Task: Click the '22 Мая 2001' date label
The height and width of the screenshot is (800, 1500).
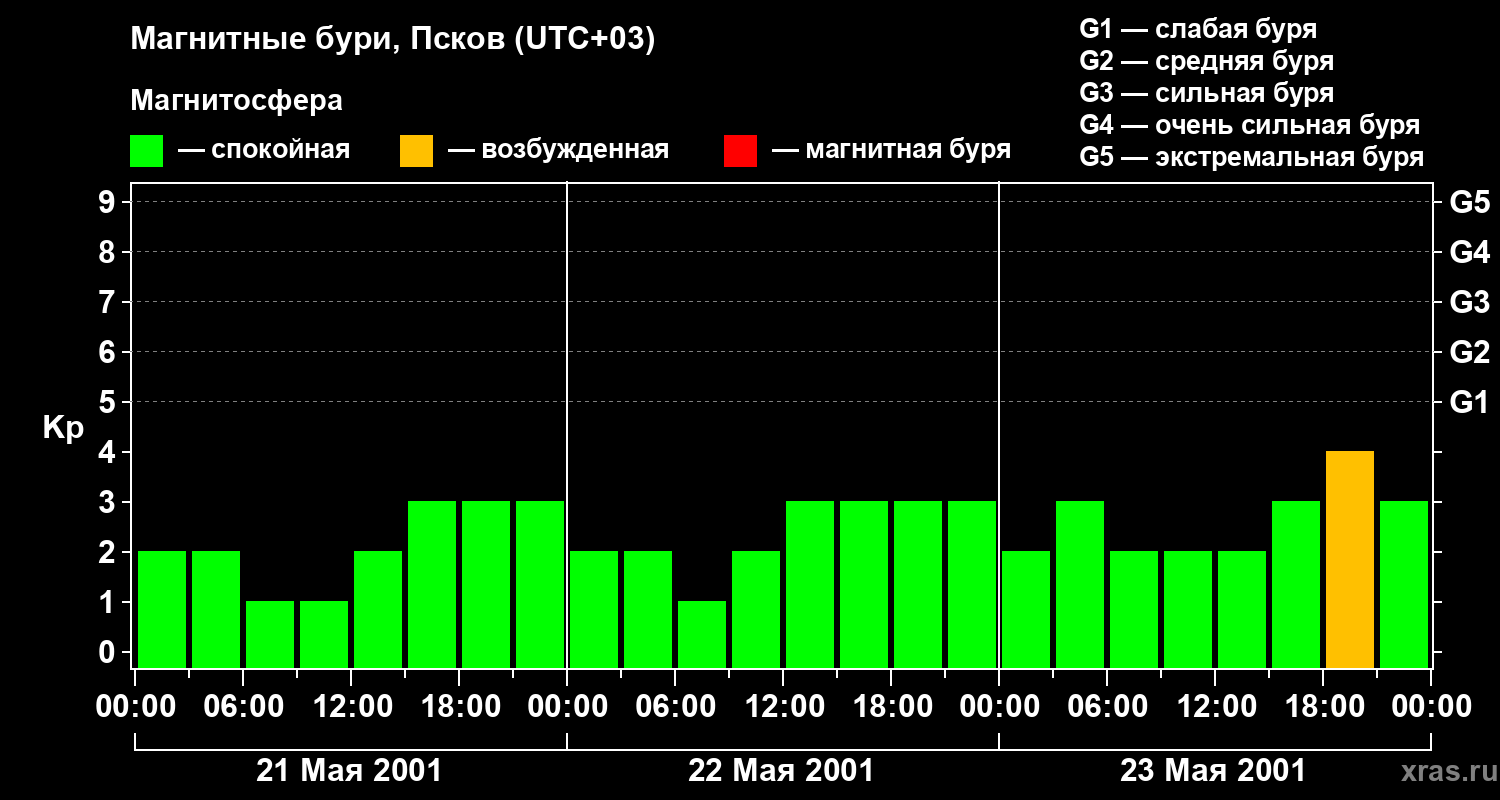Action: [x=781, y=770]
